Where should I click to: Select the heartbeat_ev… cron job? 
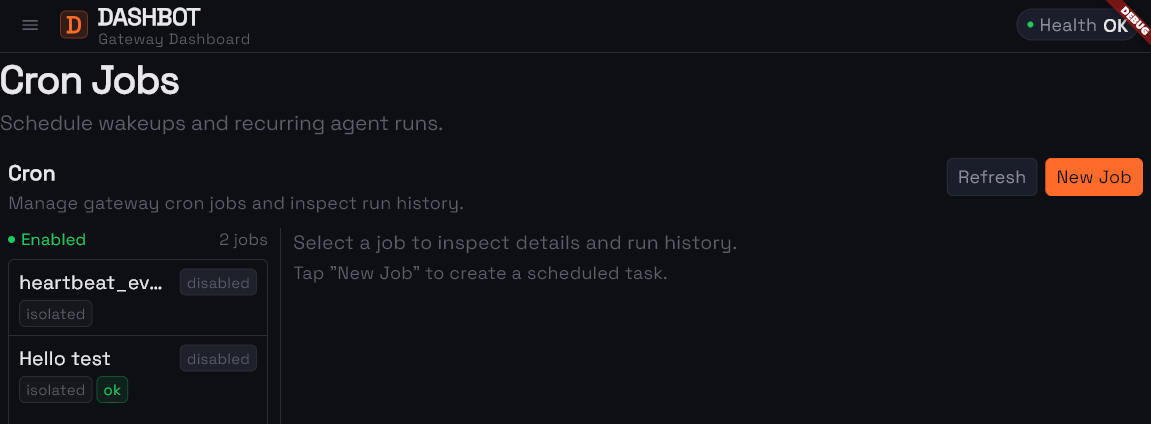pyautogui.click(x=91, y=283)
